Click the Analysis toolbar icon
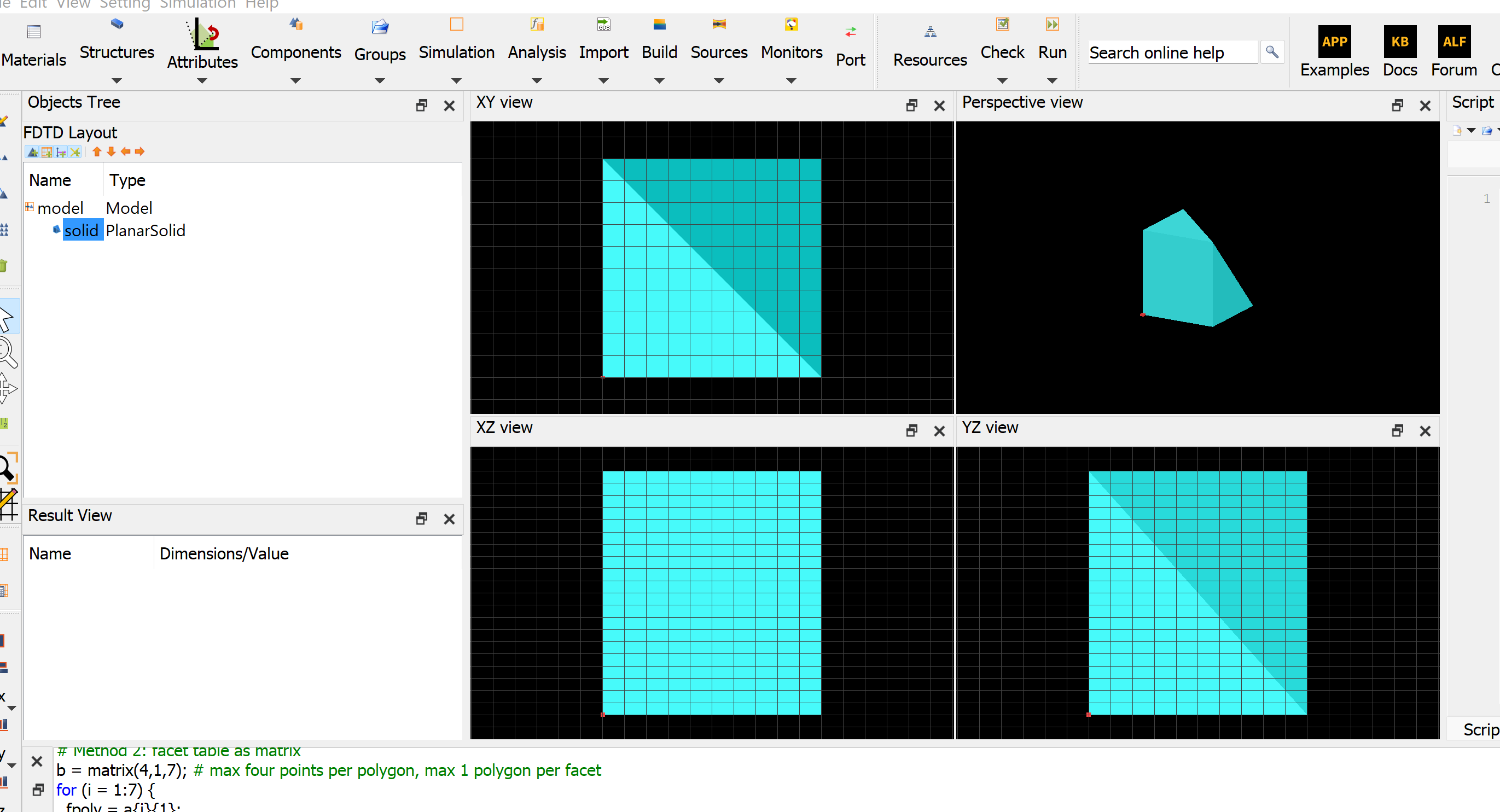 pos(537,24)
